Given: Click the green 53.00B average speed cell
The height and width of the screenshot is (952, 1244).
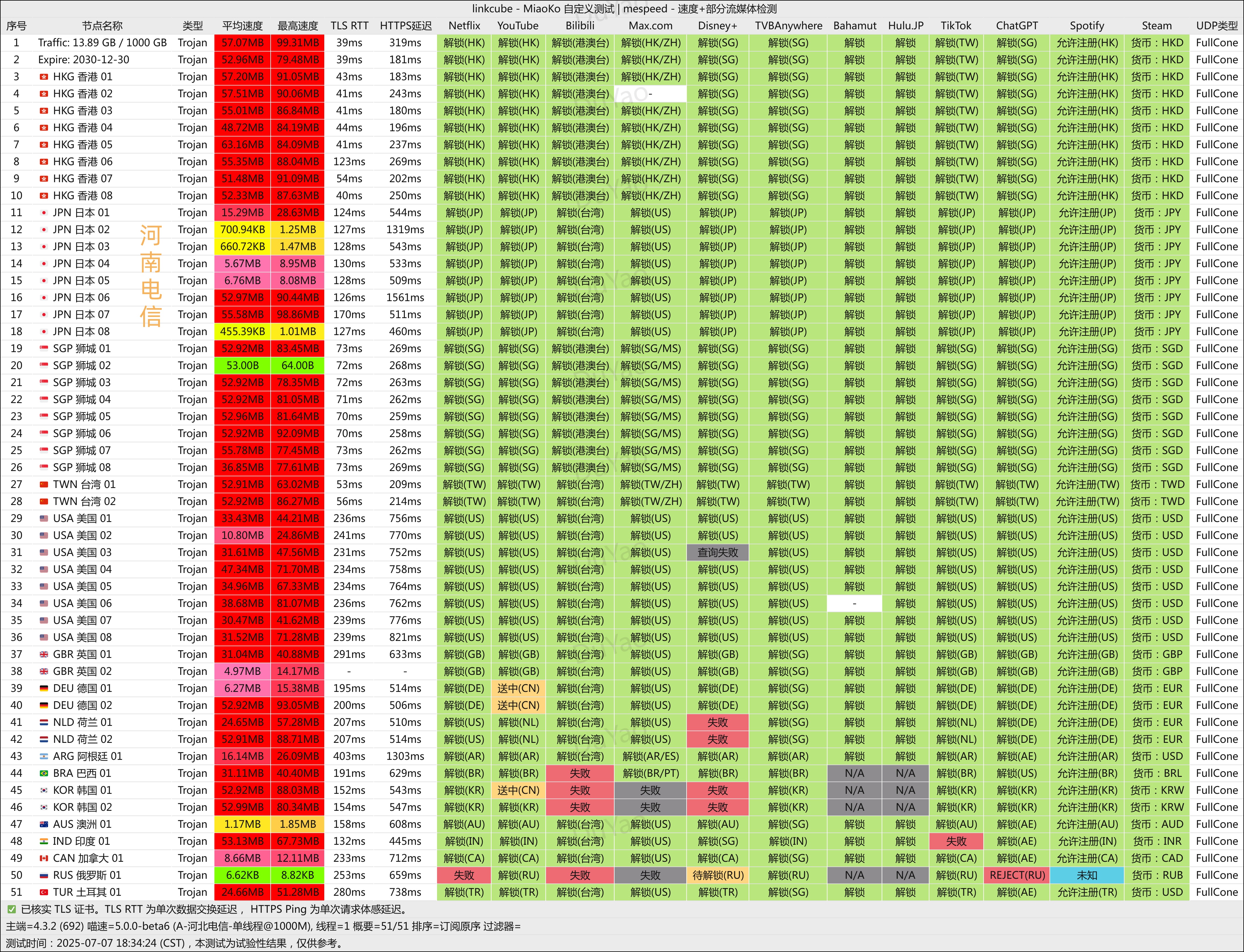Looking at the screenshot, I should (243, 366).
